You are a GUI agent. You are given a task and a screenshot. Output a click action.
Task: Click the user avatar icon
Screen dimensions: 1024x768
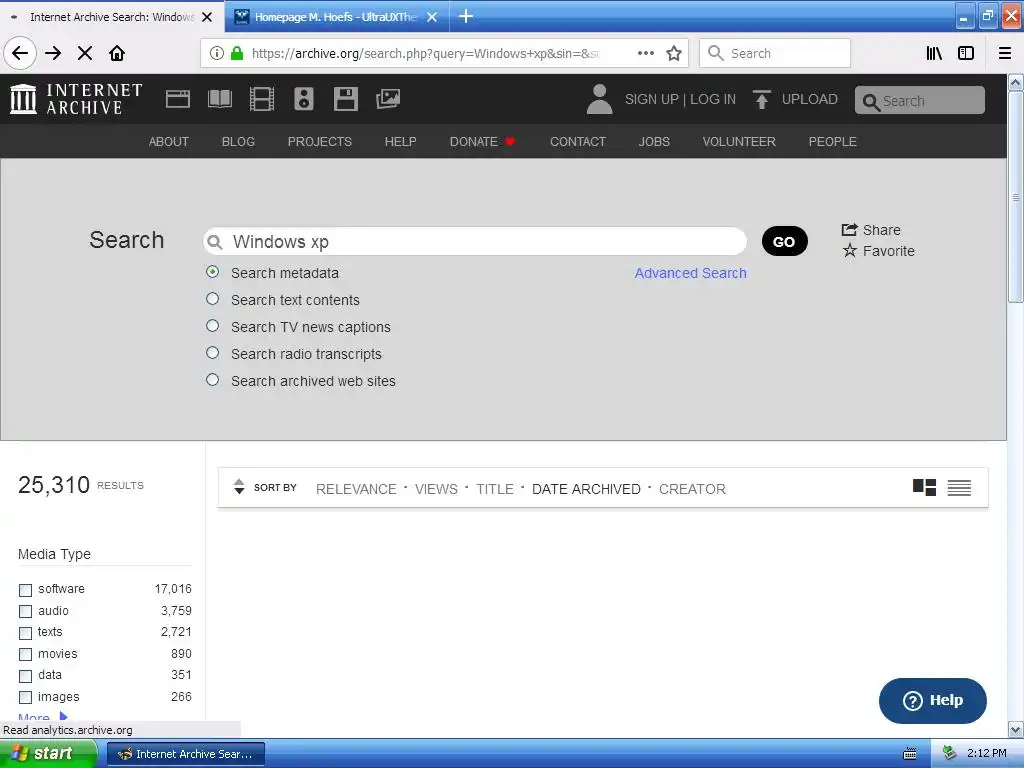[599, 99]
